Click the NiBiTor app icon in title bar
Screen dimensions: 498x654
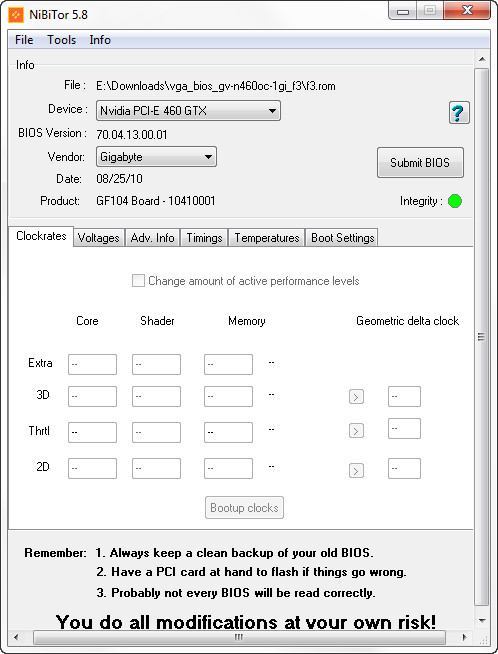(16, 15)
